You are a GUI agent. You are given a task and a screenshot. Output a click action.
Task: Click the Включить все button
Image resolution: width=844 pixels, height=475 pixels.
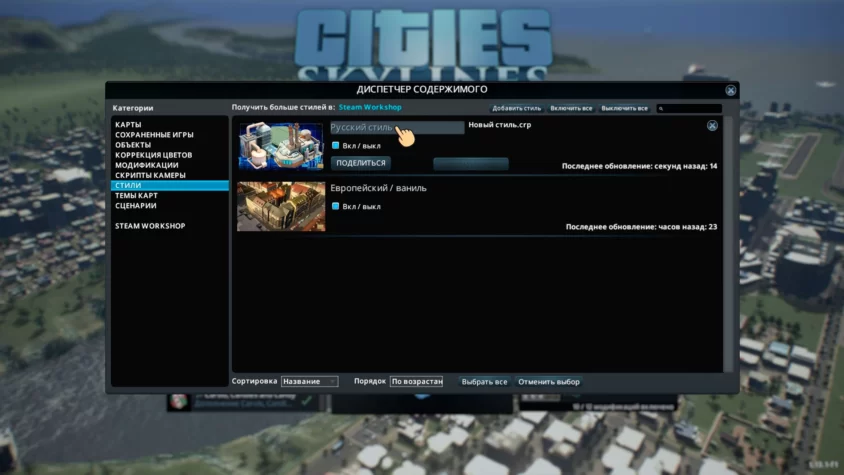[x=571, y=108]
